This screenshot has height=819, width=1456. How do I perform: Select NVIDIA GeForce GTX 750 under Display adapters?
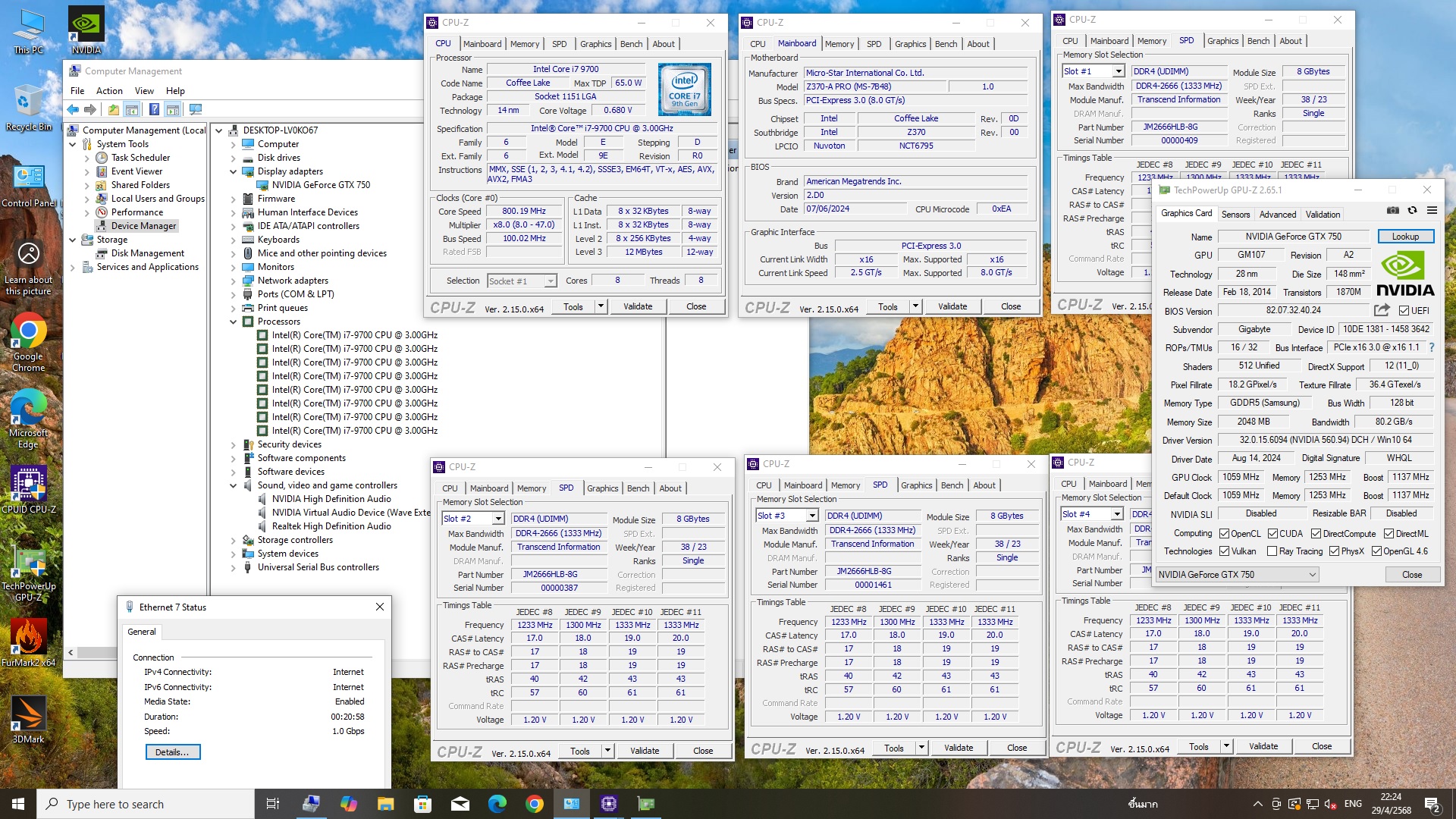[x=321, y=185]
